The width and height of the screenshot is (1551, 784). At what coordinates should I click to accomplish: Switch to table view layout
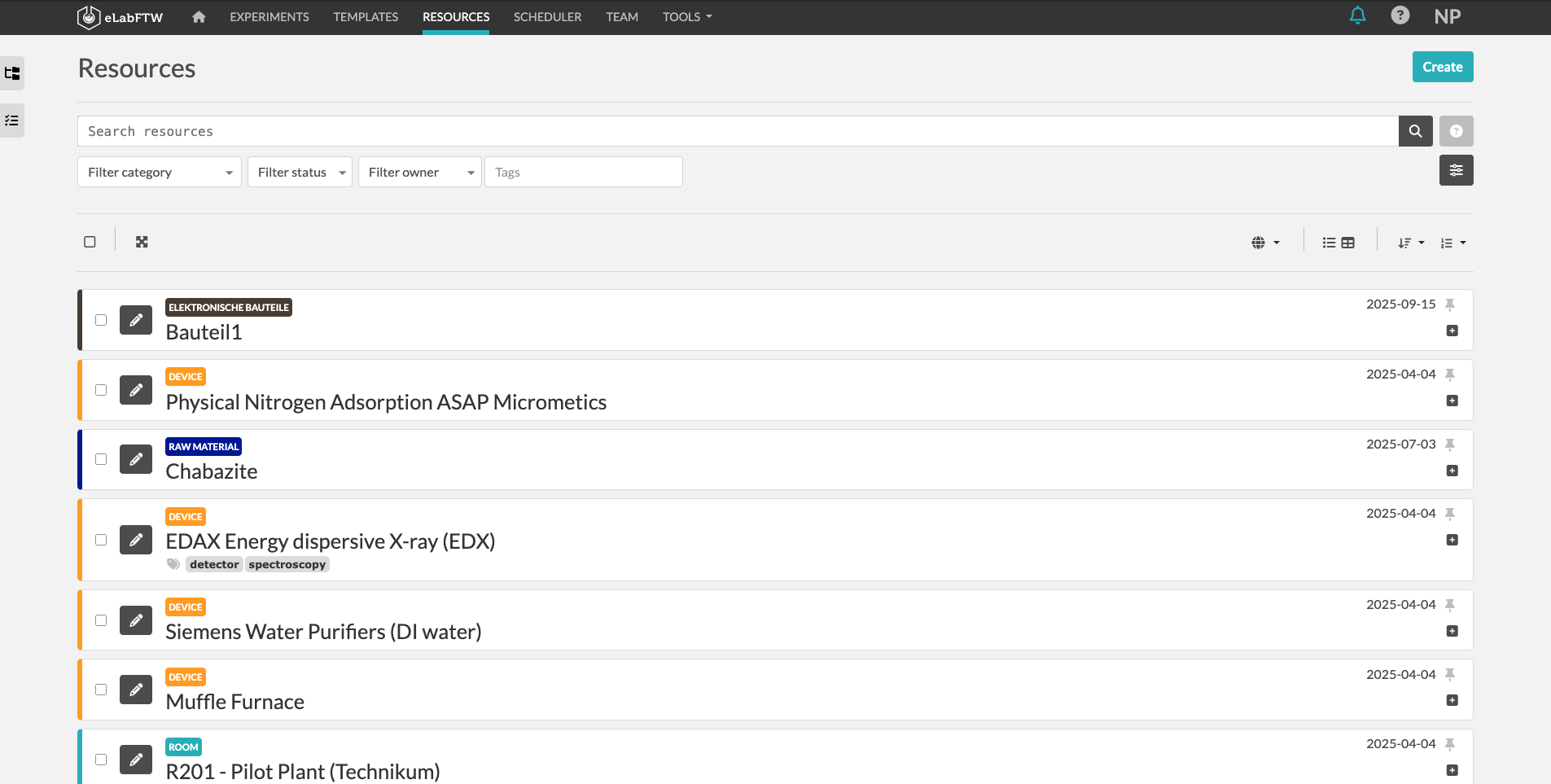[x=1348, y=242]
